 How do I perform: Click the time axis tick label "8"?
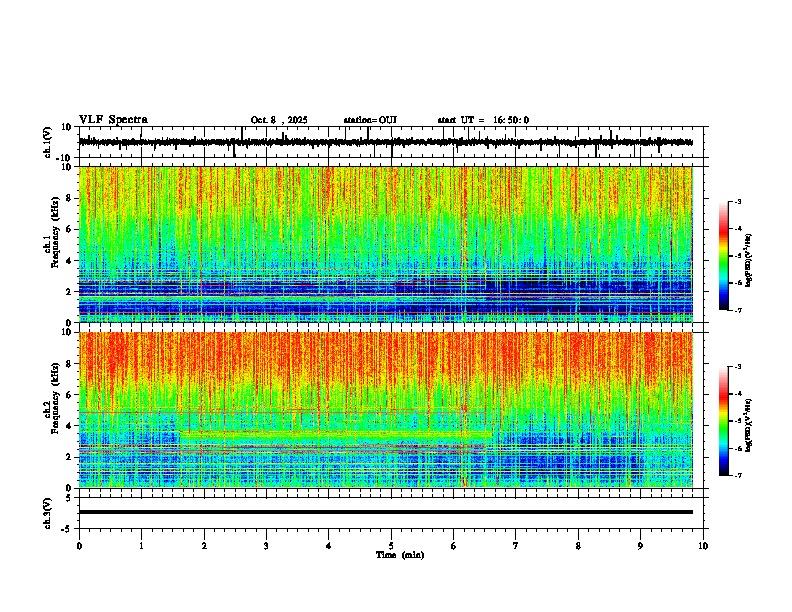pyautogui.click(x=578, y=546)
